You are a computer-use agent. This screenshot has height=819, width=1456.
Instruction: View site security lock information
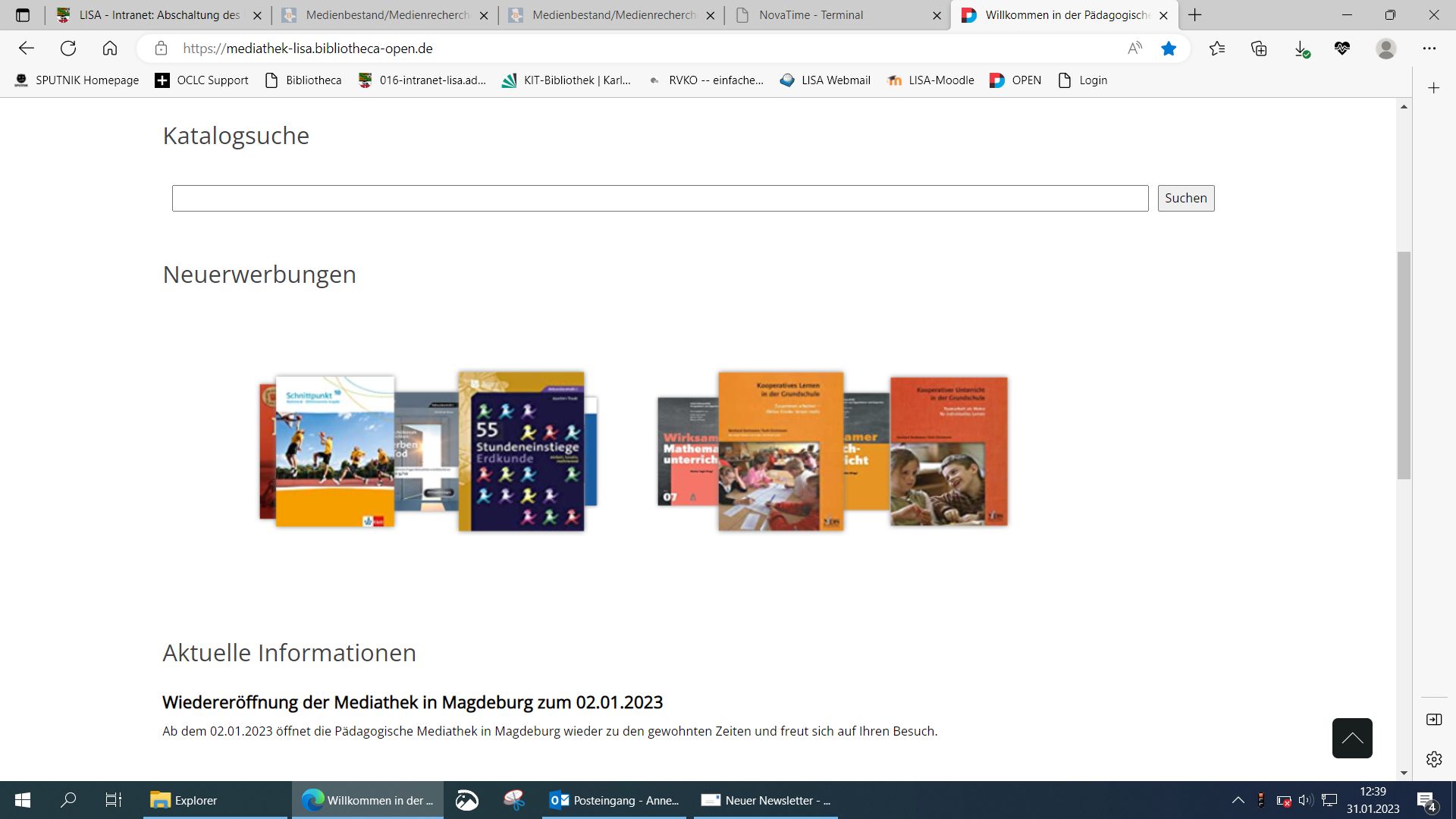point(161,49)
